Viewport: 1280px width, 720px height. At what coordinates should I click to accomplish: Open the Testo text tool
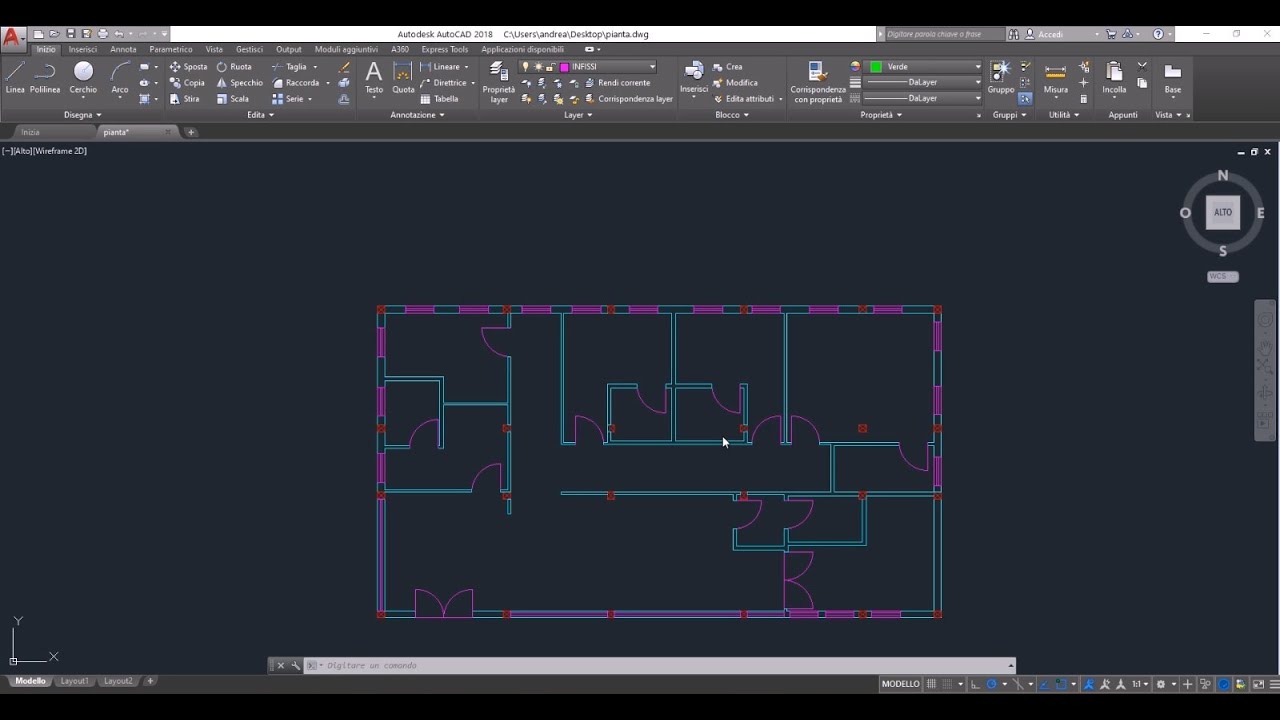[x=374, y=78]
